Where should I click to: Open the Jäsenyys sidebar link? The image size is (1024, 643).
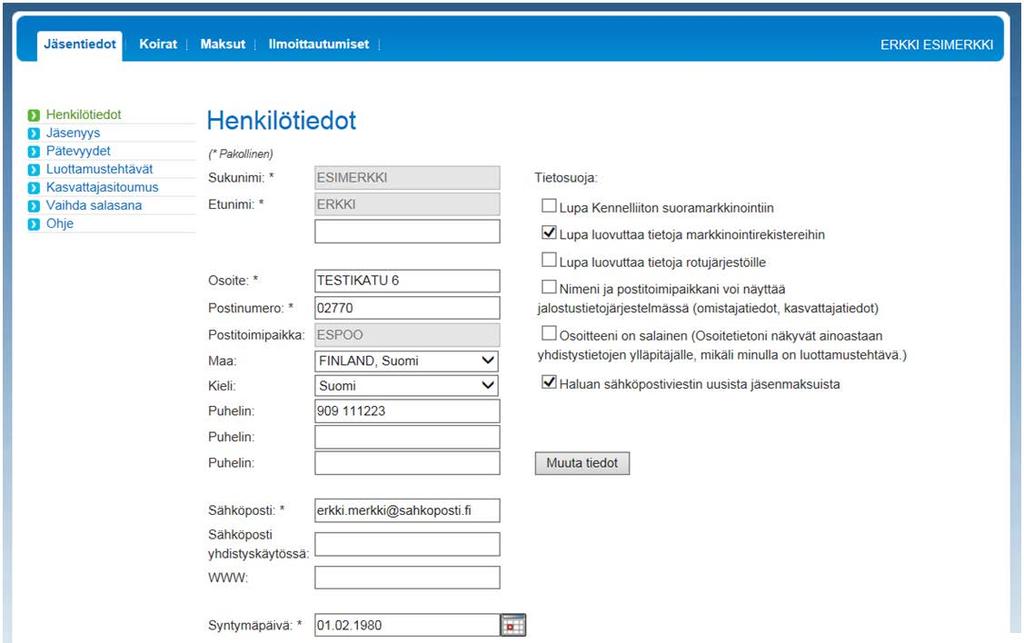72,133
